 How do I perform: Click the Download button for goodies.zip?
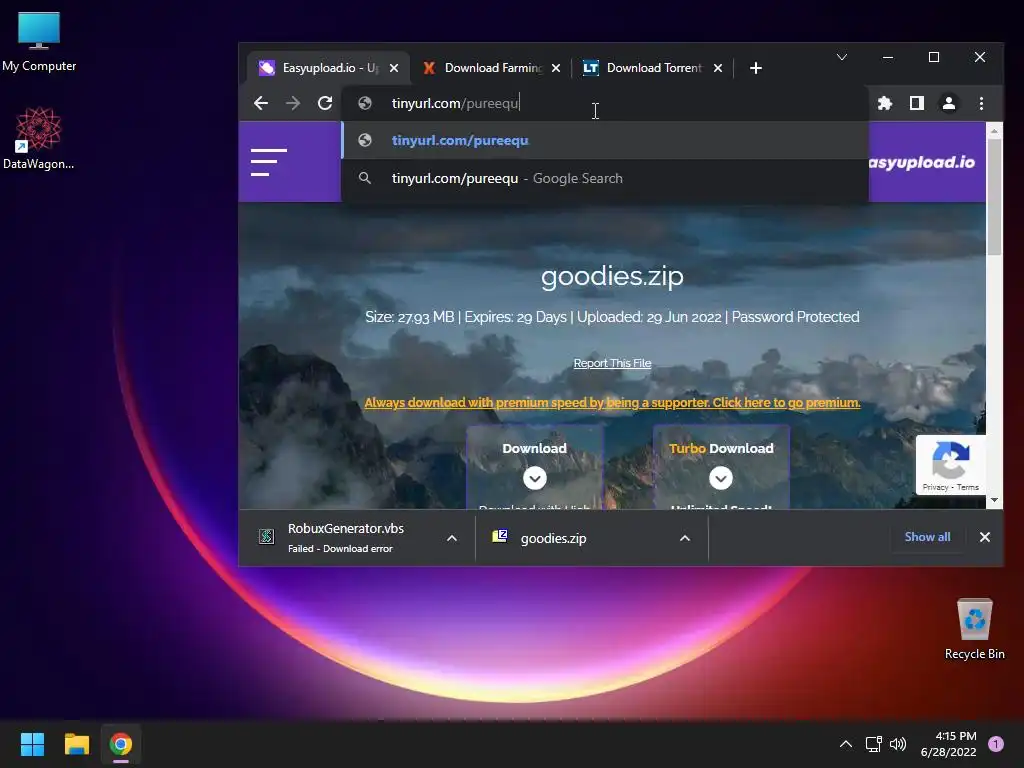click(x=534, y=466)
